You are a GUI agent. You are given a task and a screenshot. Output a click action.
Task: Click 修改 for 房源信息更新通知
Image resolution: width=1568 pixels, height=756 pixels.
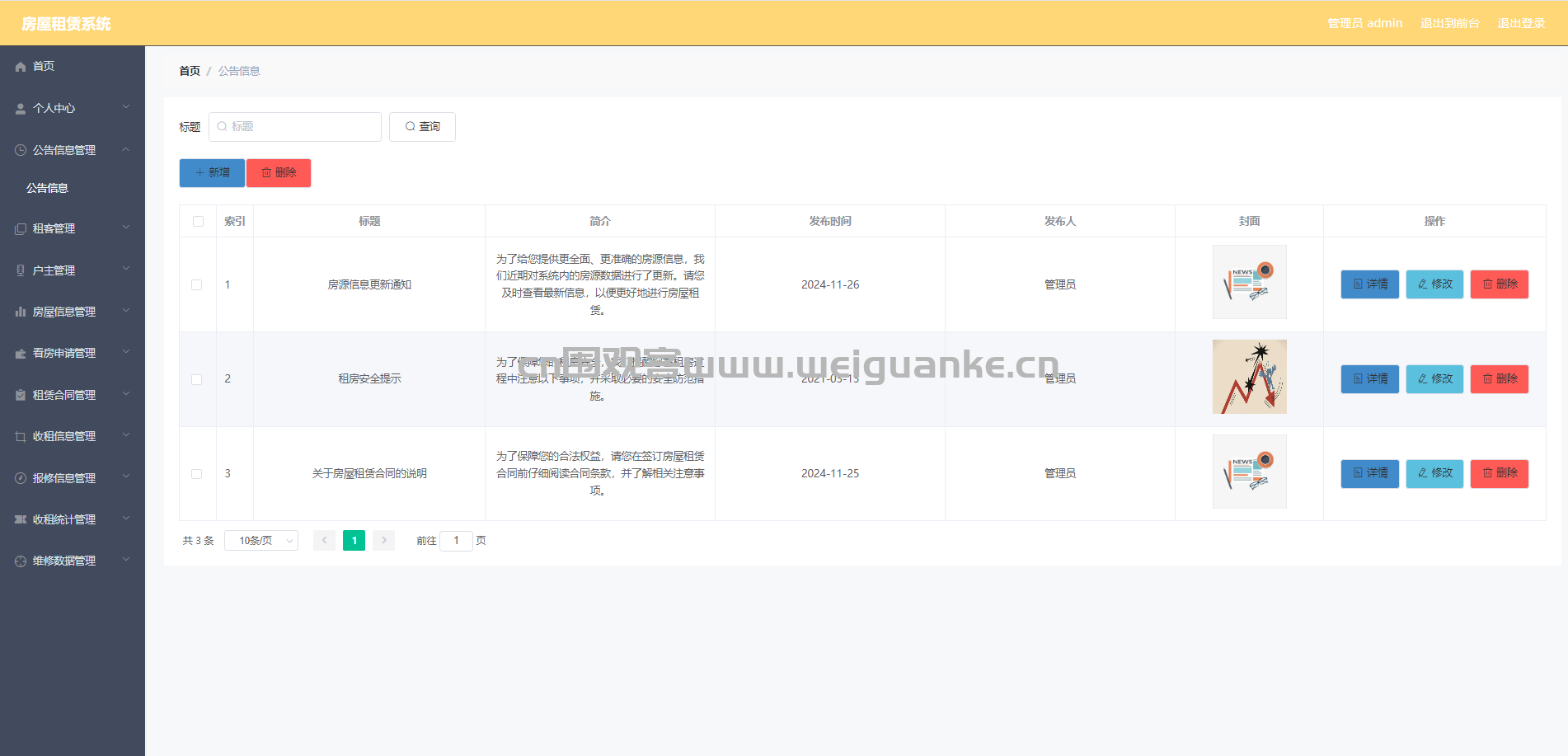coord(1434,284)
